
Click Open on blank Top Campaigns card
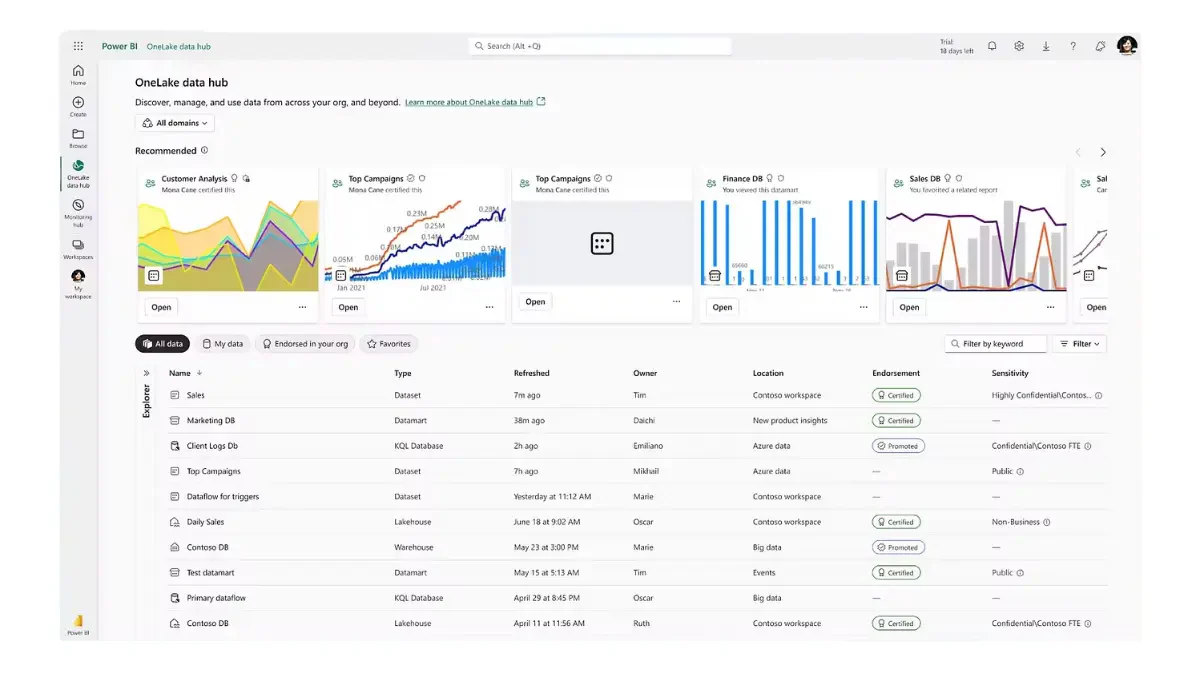(x=535, y=301)
